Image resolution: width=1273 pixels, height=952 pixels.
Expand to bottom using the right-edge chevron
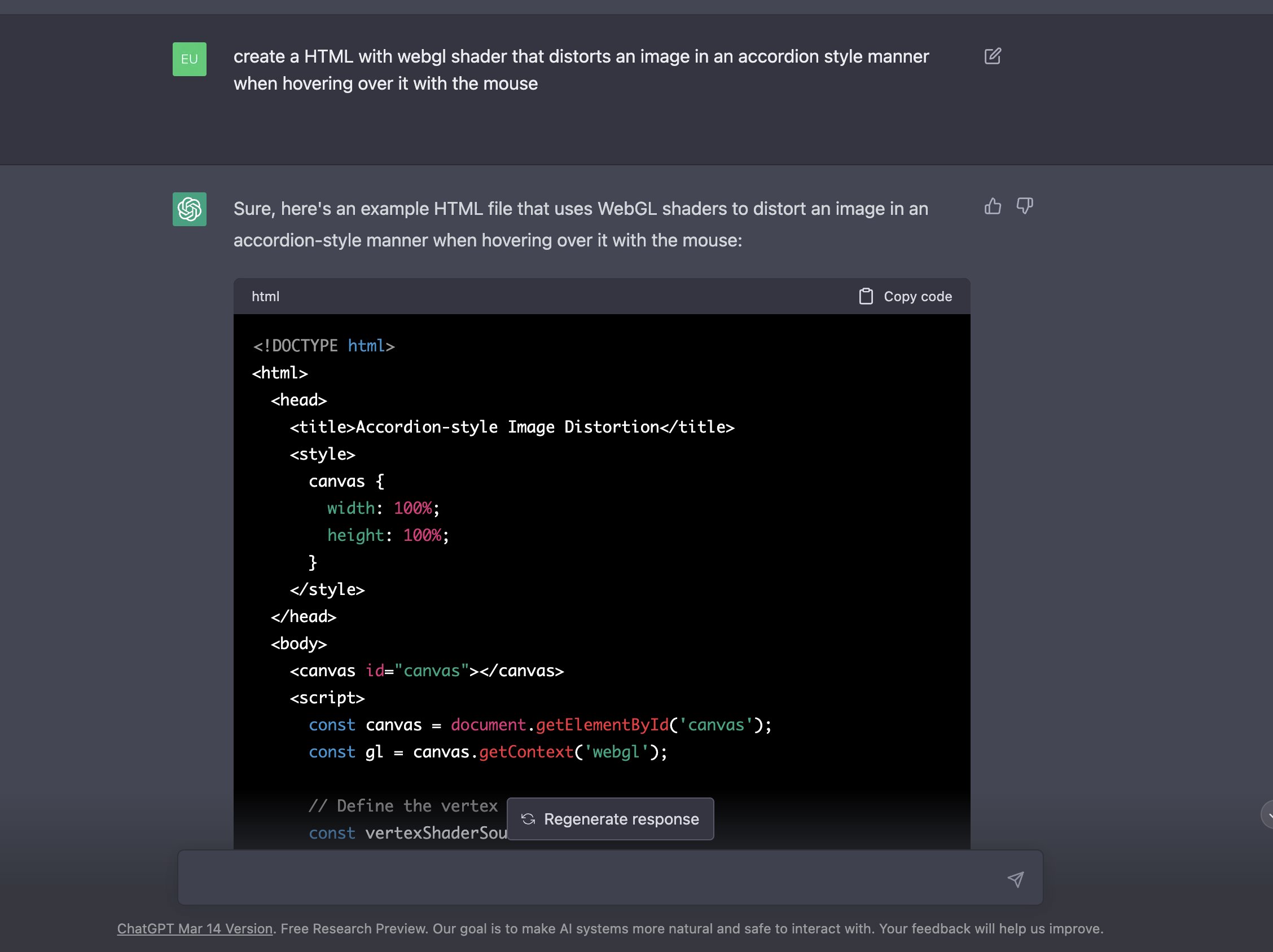coord(1268,815)
